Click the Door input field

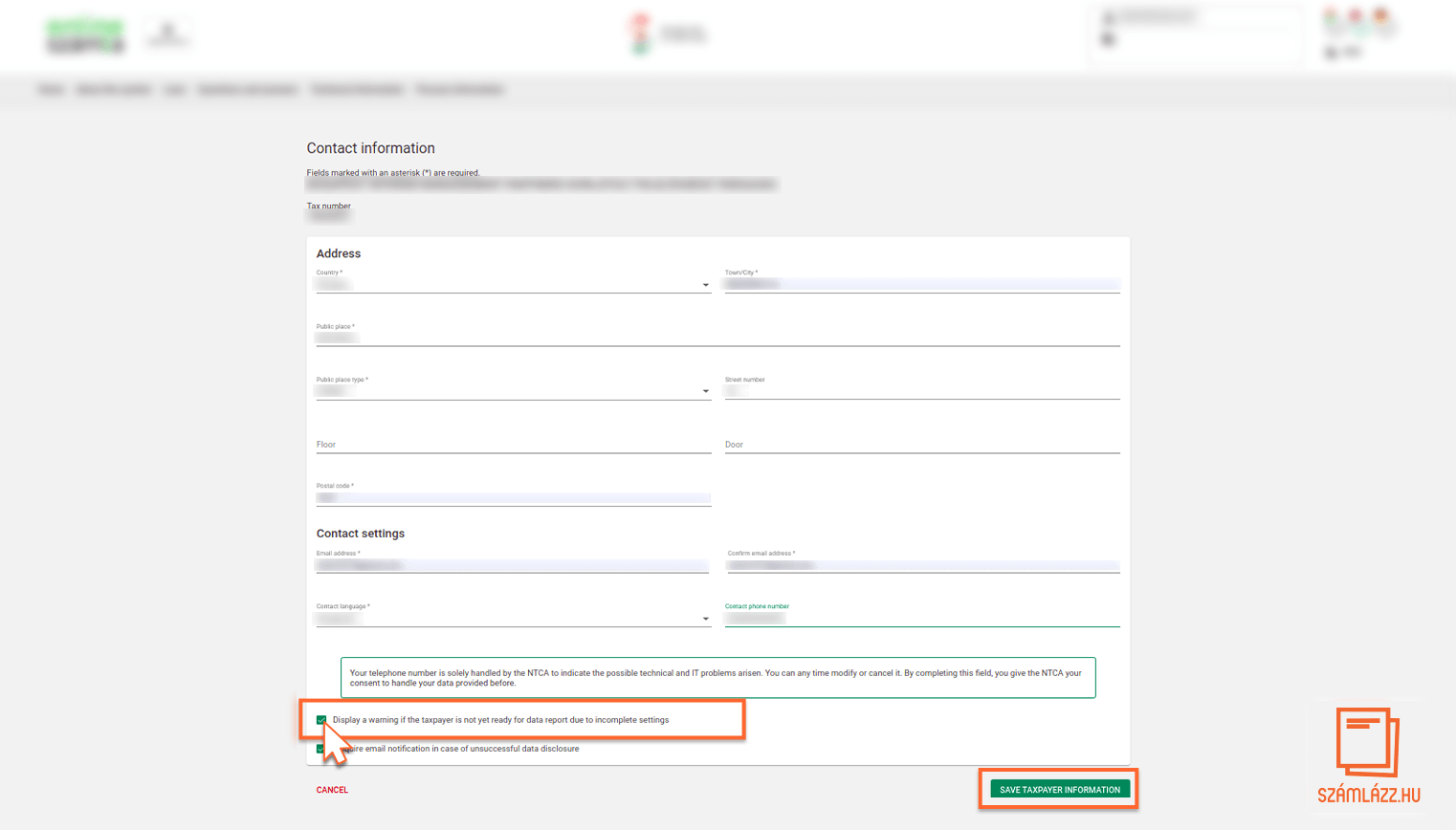pyautogui.click(x=921, y=445)
